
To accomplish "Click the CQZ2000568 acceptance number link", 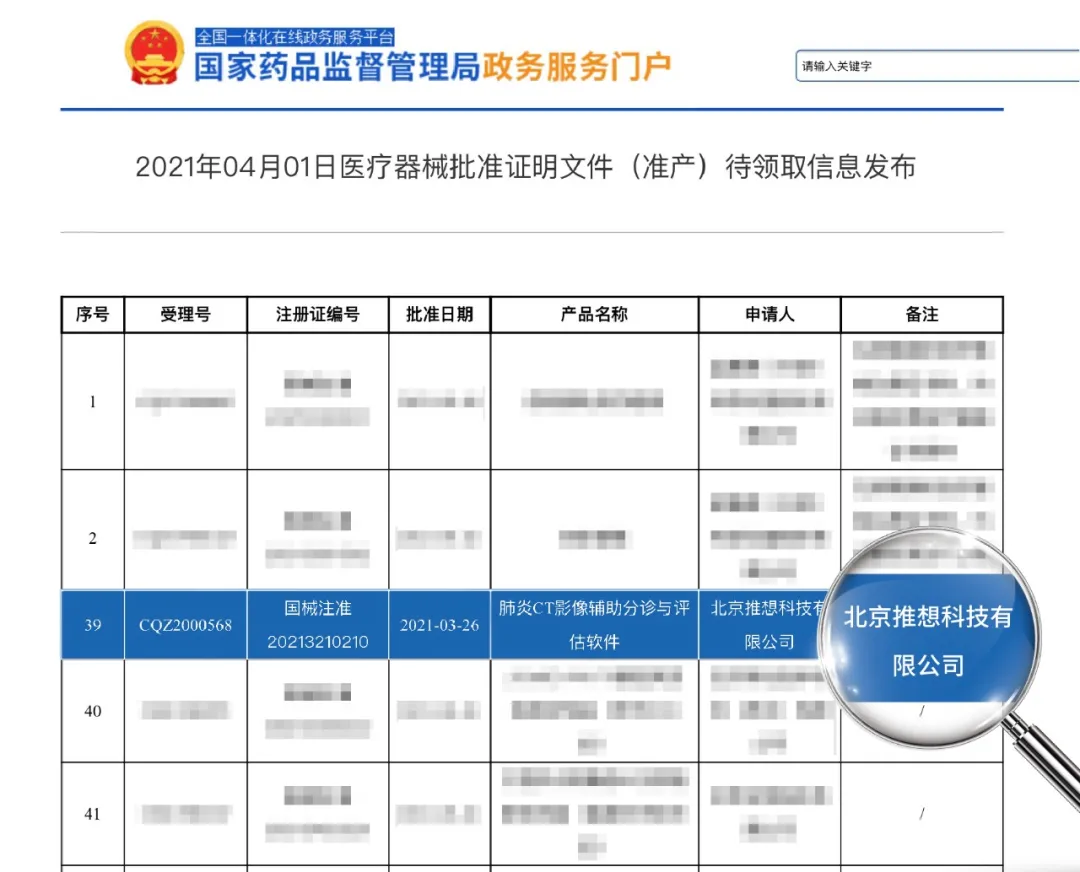I will (185, 625).
